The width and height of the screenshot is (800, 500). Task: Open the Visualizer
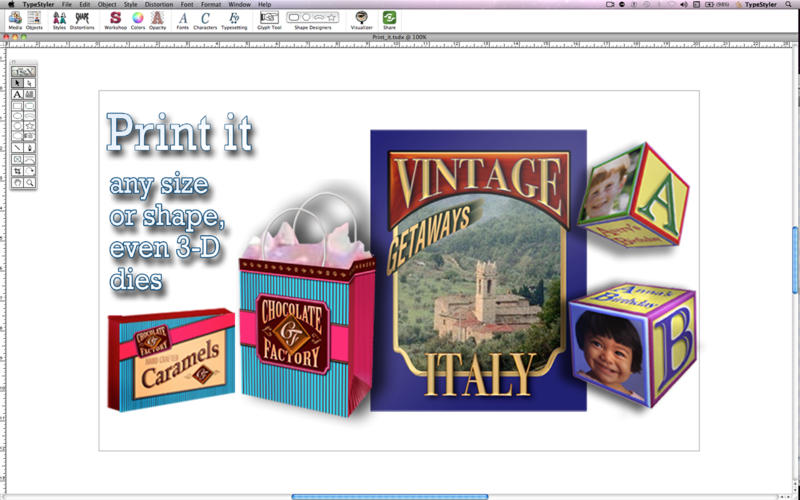pos(361,18)
